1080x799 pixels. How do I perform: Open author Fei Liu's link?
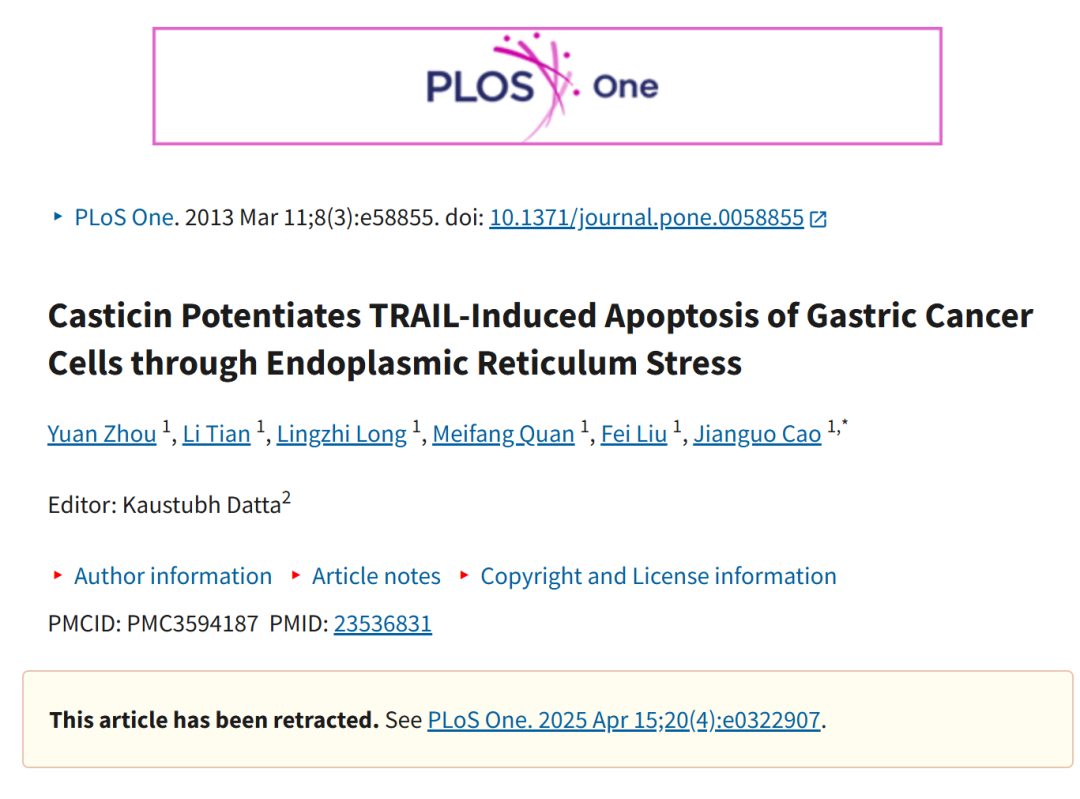(x=634, y=434)
